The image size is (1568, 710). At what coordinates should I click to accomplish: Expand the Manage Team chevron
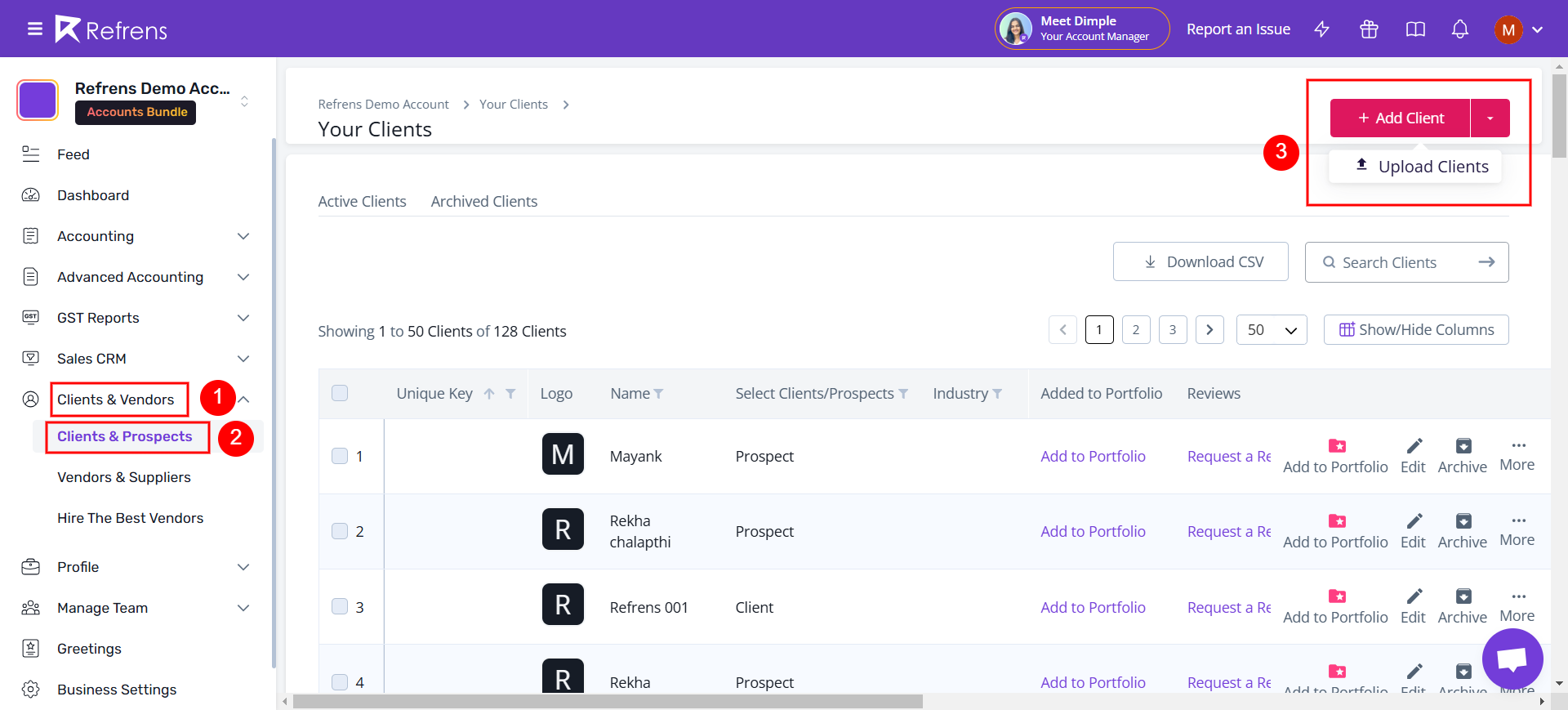pos(243,608)
